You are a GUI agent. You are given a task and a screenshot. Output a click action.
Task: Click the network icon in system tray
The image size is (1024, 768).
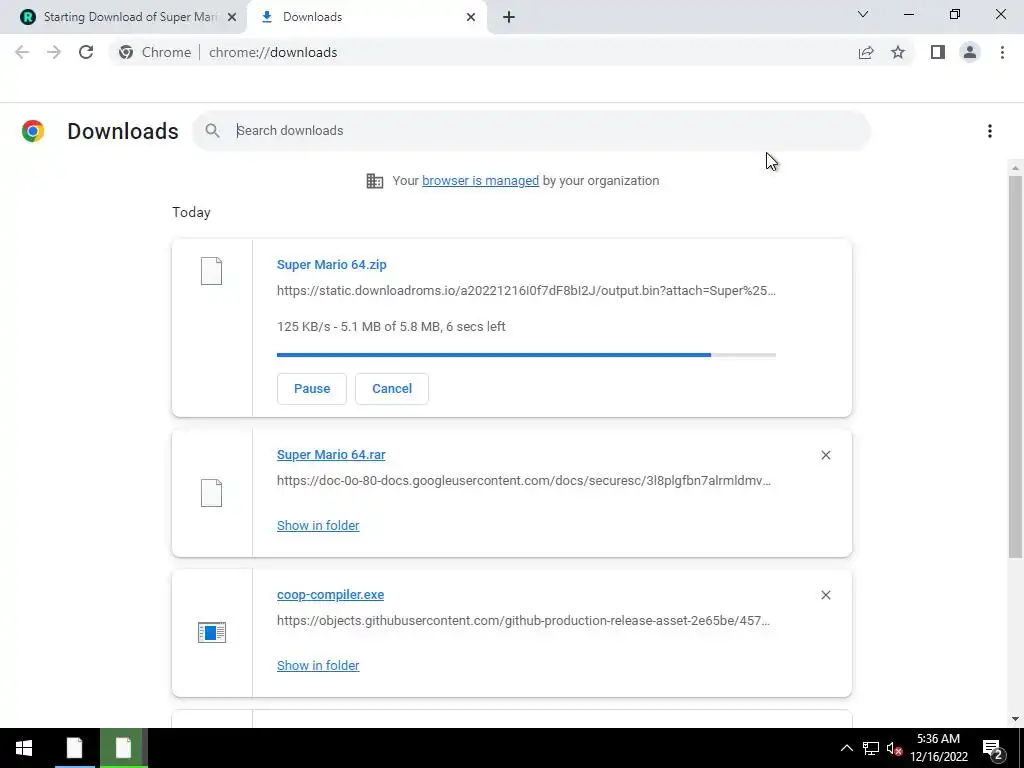(x=871, y=748)
